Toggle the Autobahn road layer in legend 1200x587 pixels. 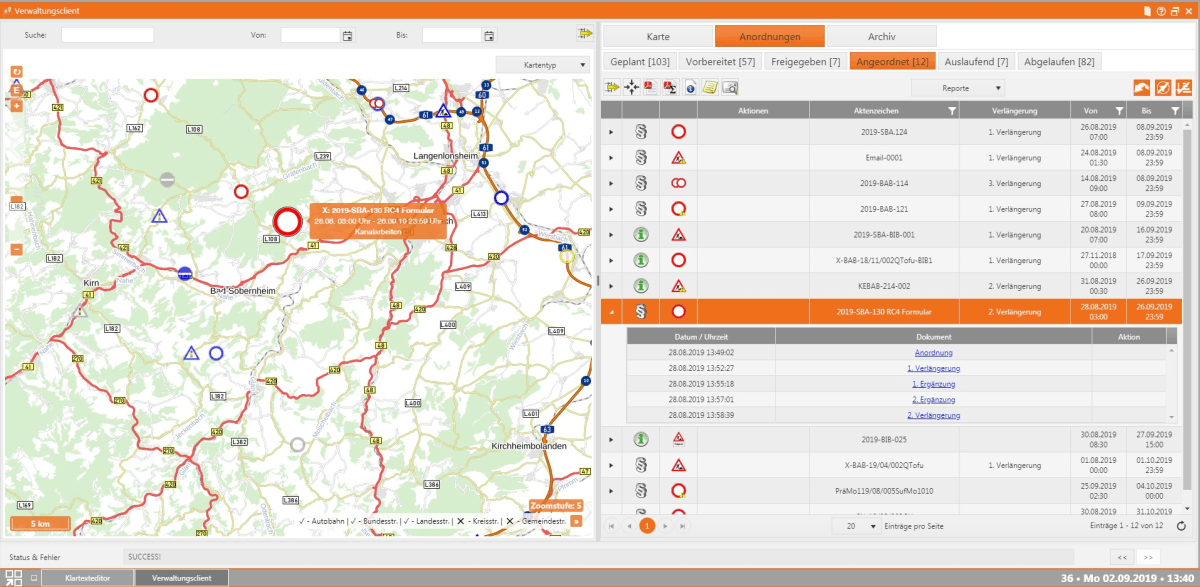tap(303, 521)
